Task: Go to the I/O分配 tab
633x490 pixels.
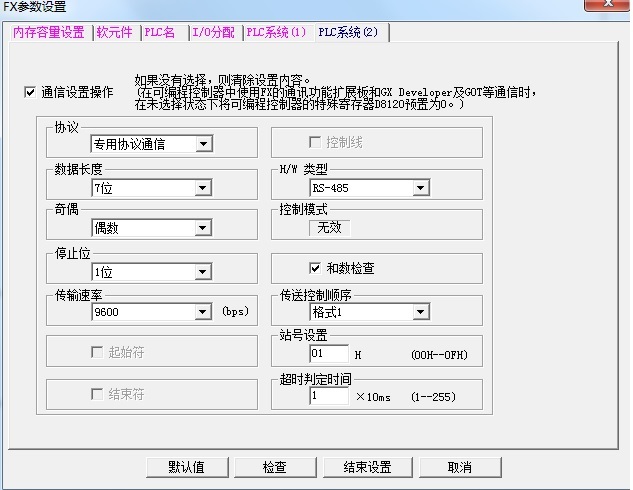Action: [x=213, y=32]
